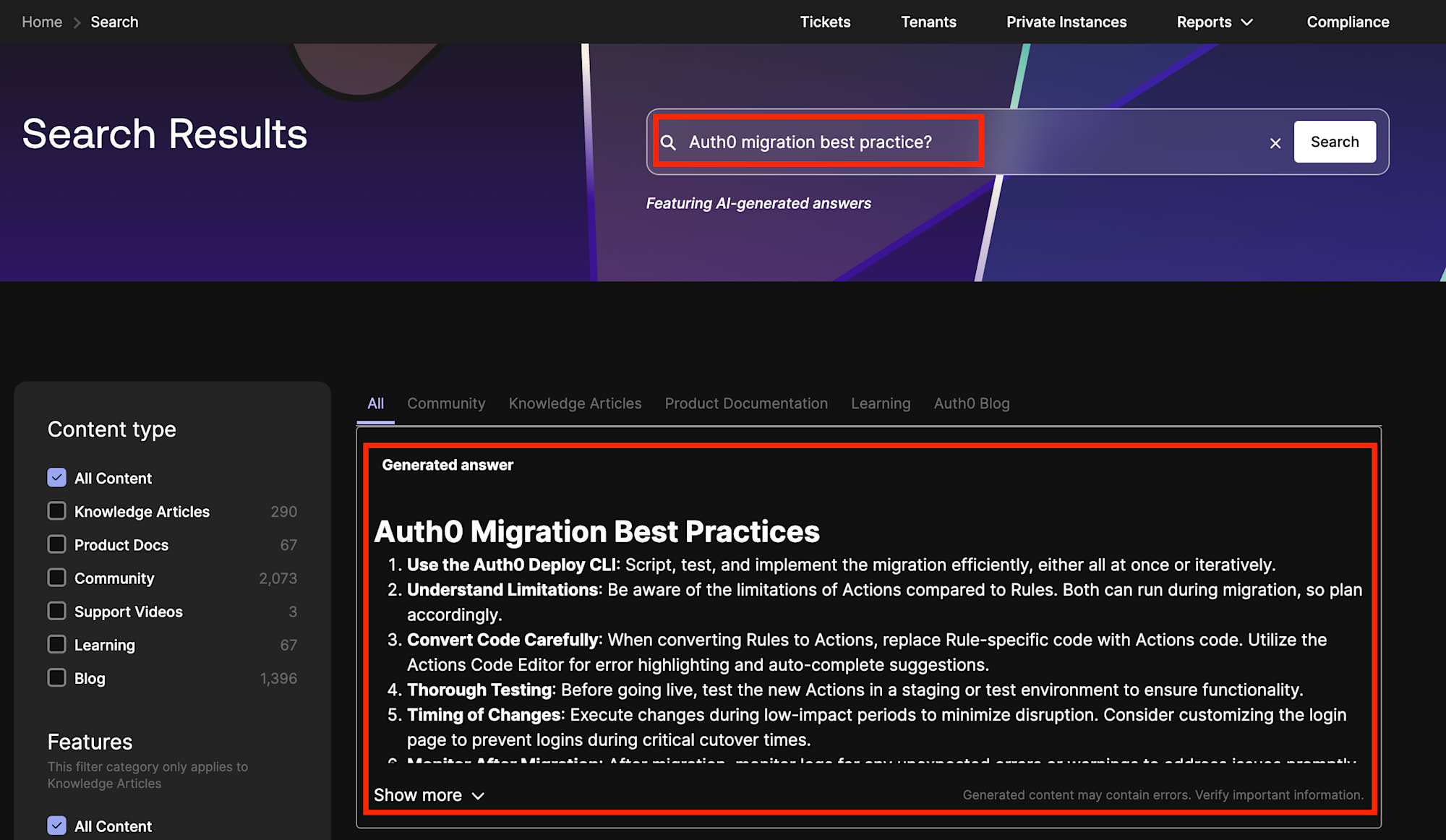1446x840 pixels.
Task: Expand answer with Show more chevron
Action: pos(478,796)
